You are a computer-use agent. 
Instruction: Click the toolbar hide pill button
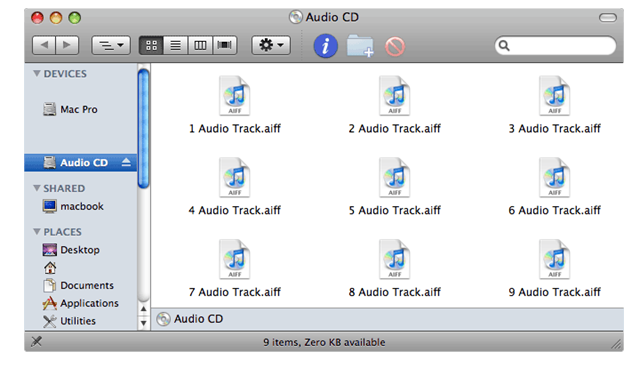pyautogui.click(x=607, y=18)
